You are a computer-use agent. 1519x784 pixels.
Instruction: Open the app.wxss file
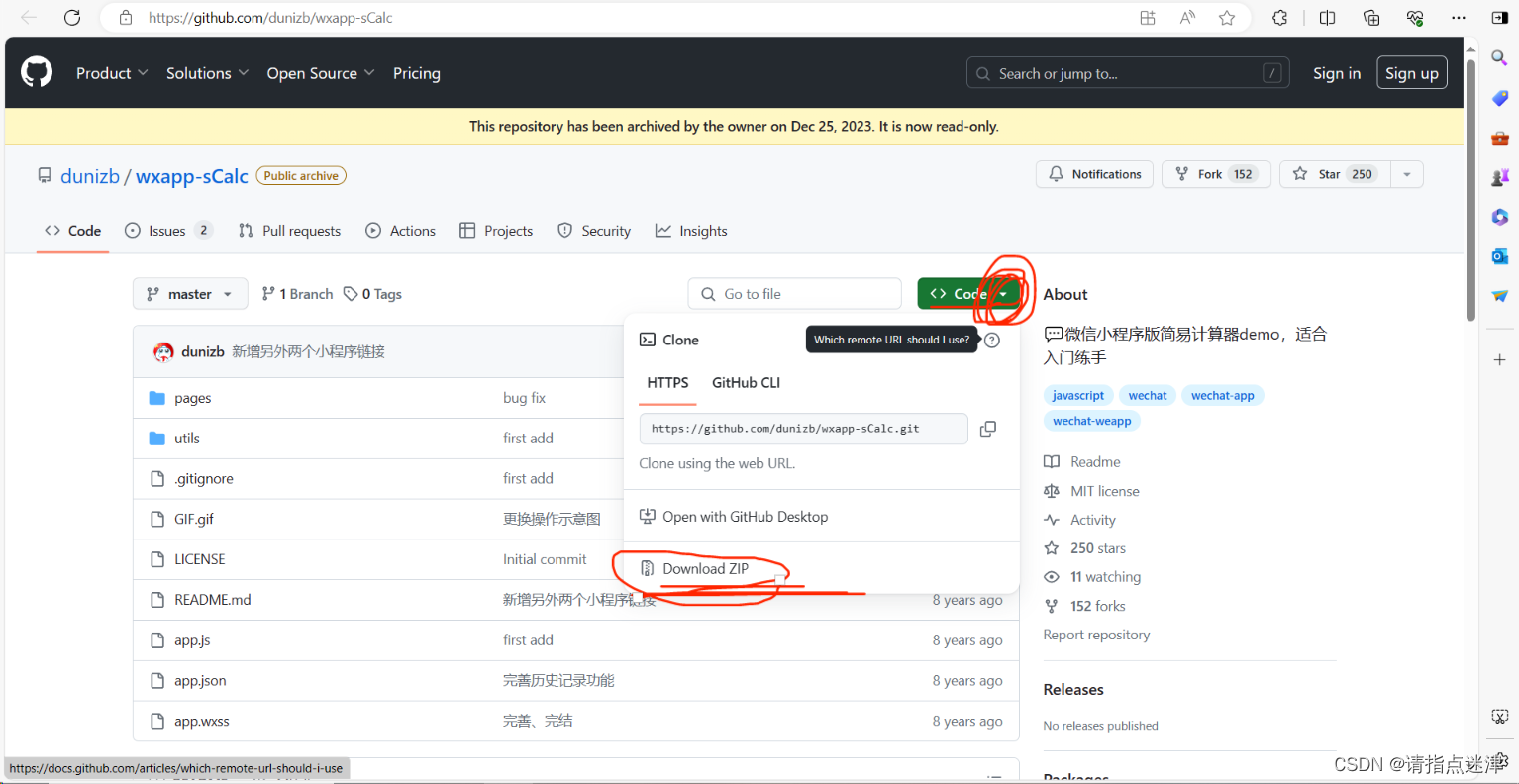point(202,722)
